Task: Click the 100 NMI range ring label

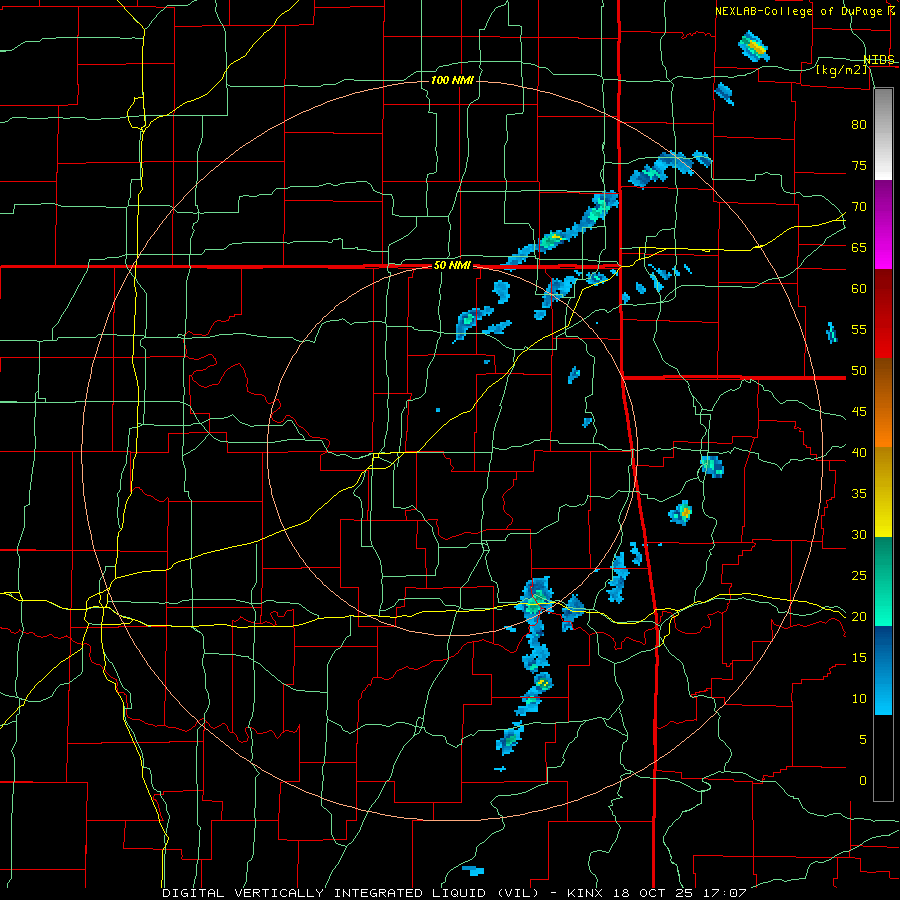Action: (452, 80)
